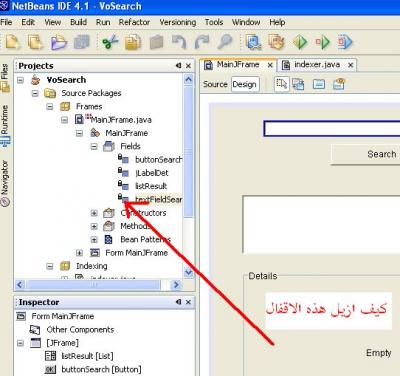Image resolution: width=400 pixels, height=376 pixels.
Task: Collapse the MainJFrame class node
Action: coord(79,133)
